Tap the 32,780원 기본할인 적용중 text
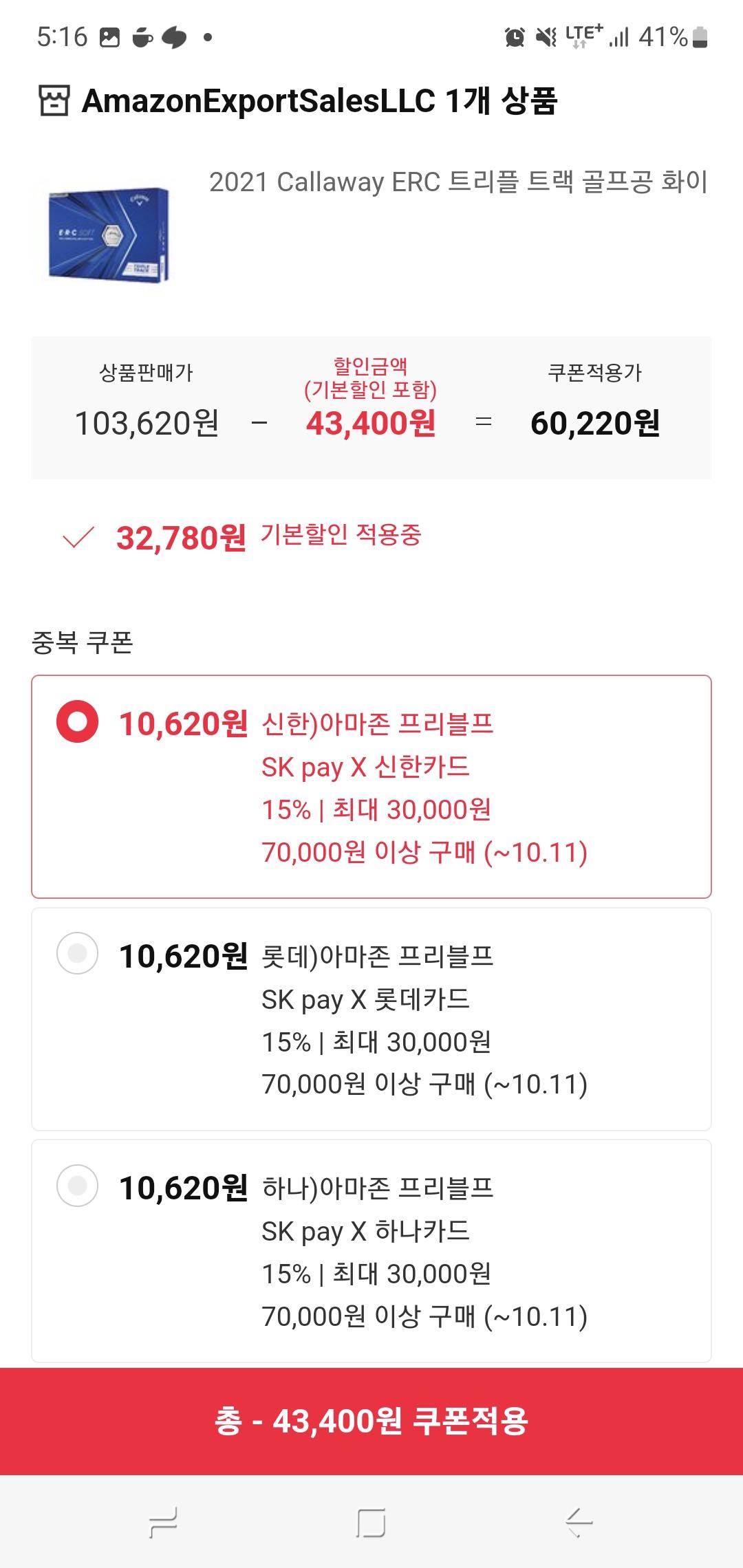743x1568 pixels. (x=268, y=536)
